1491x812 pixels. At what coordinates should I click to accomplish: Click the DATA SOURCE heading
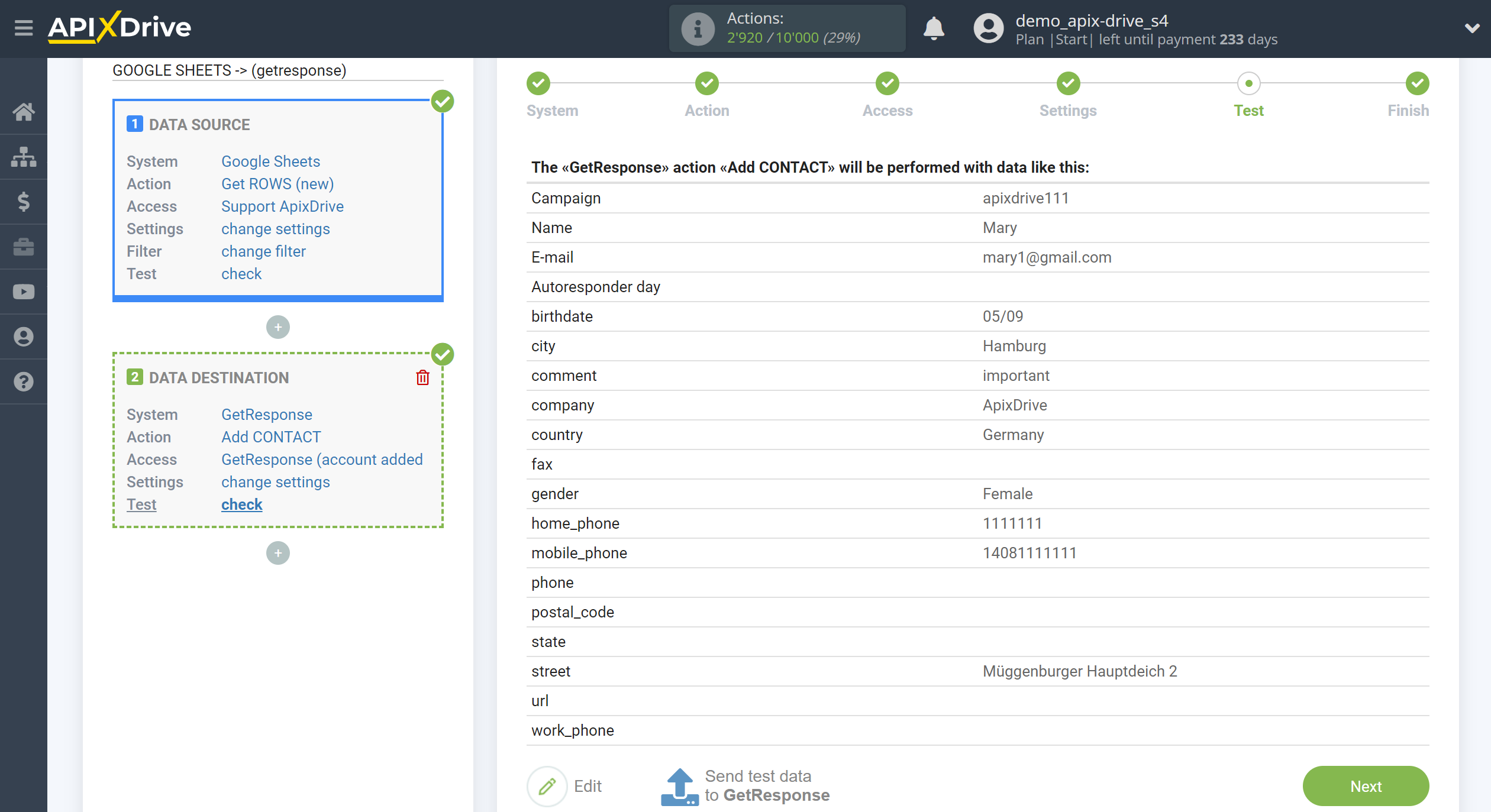199,125
